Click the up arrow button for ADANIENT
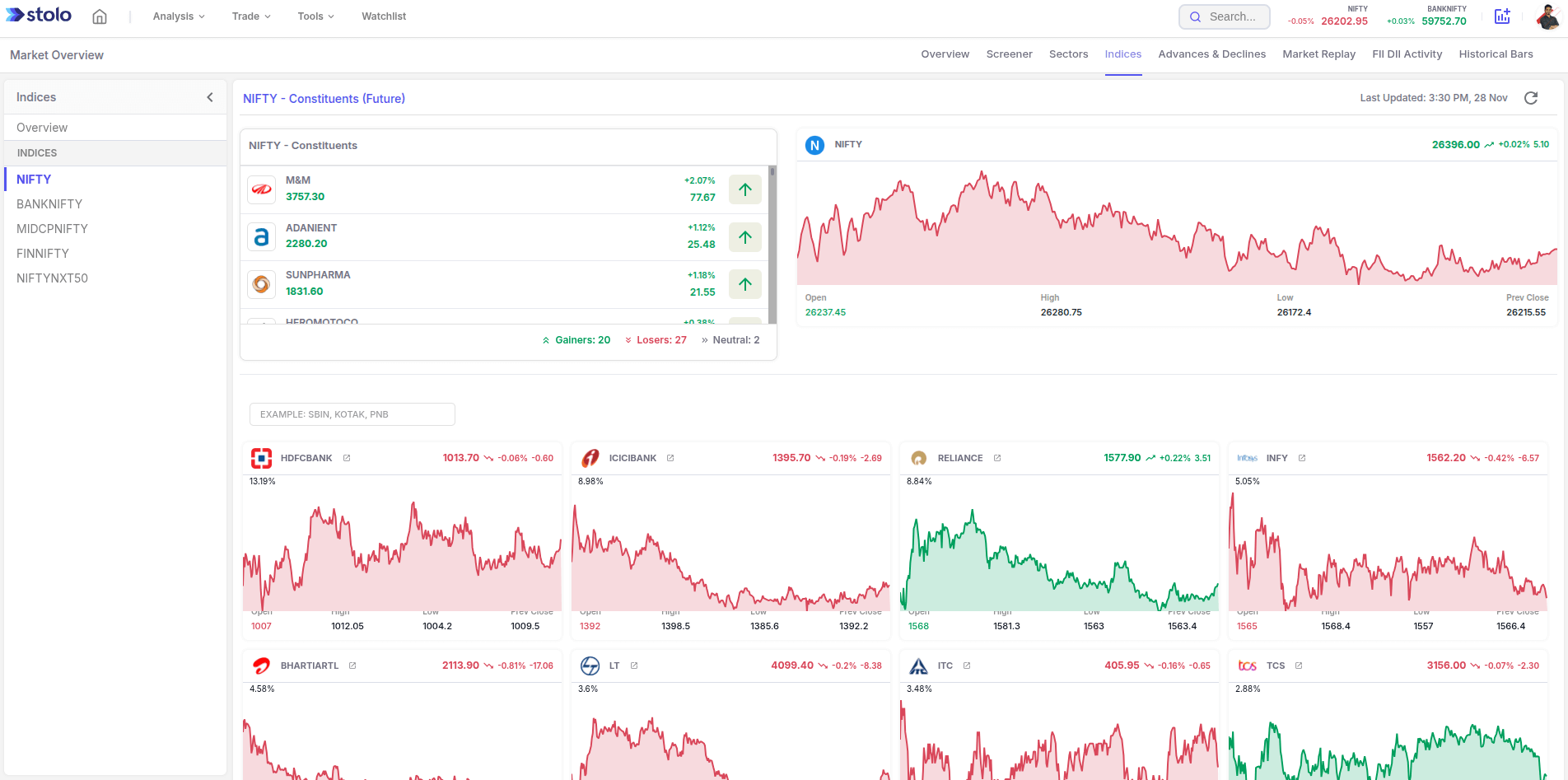 pos(744,237)
